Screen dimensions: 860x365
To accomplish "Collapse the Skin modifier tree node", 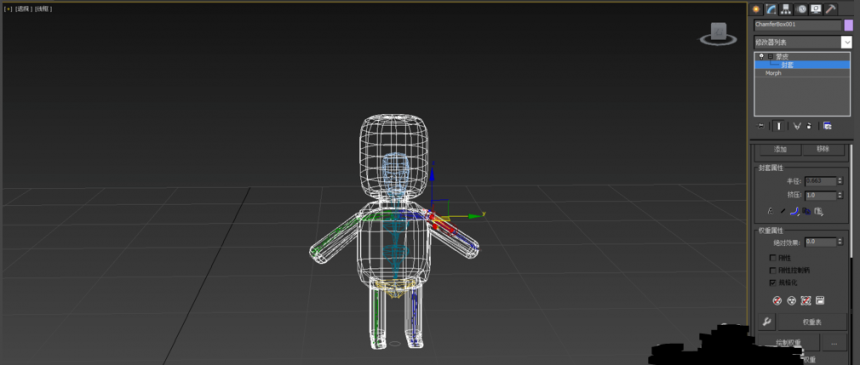I will point(770,57).
